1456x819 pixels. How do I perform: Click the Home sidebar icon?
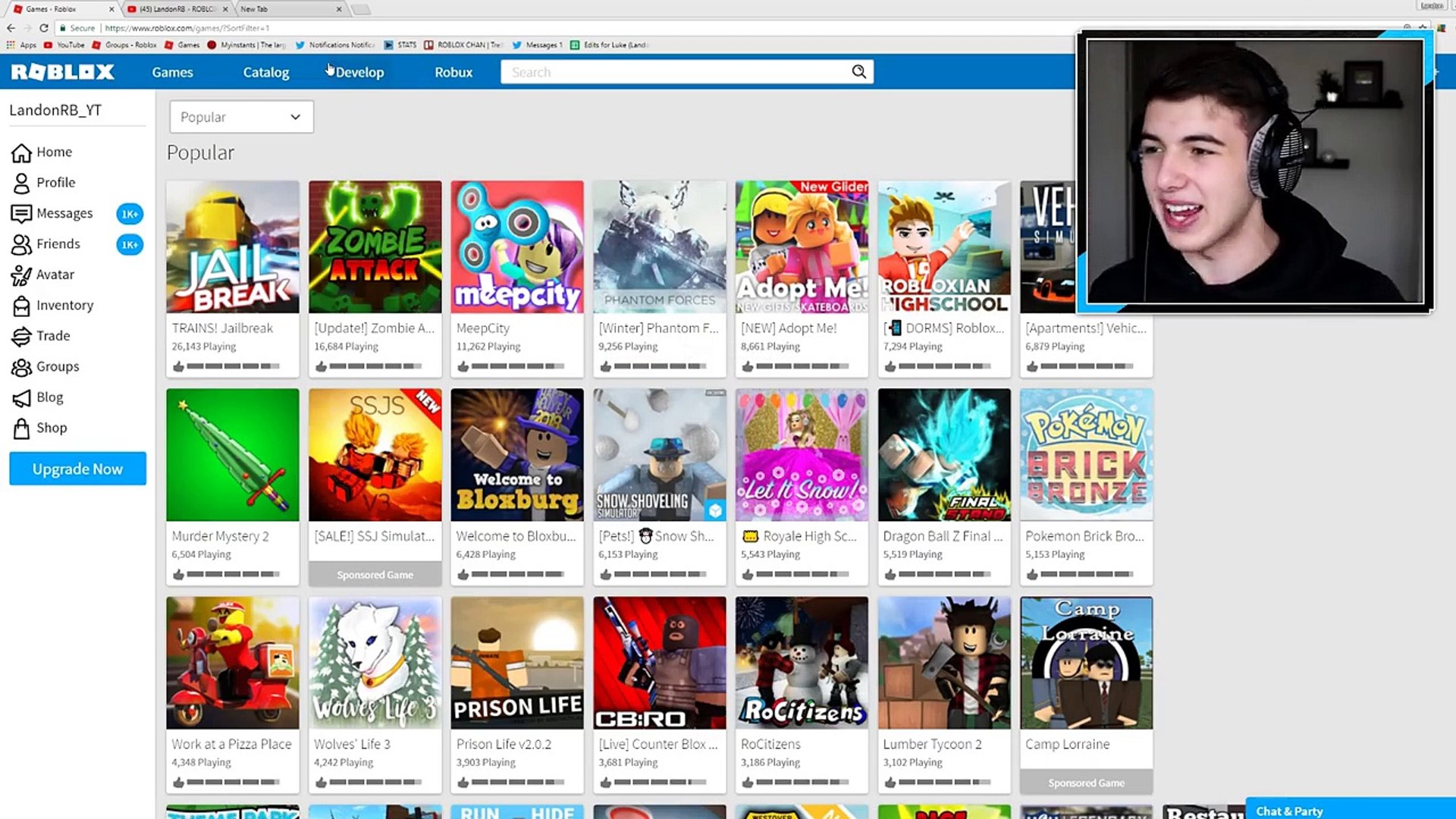21,152
